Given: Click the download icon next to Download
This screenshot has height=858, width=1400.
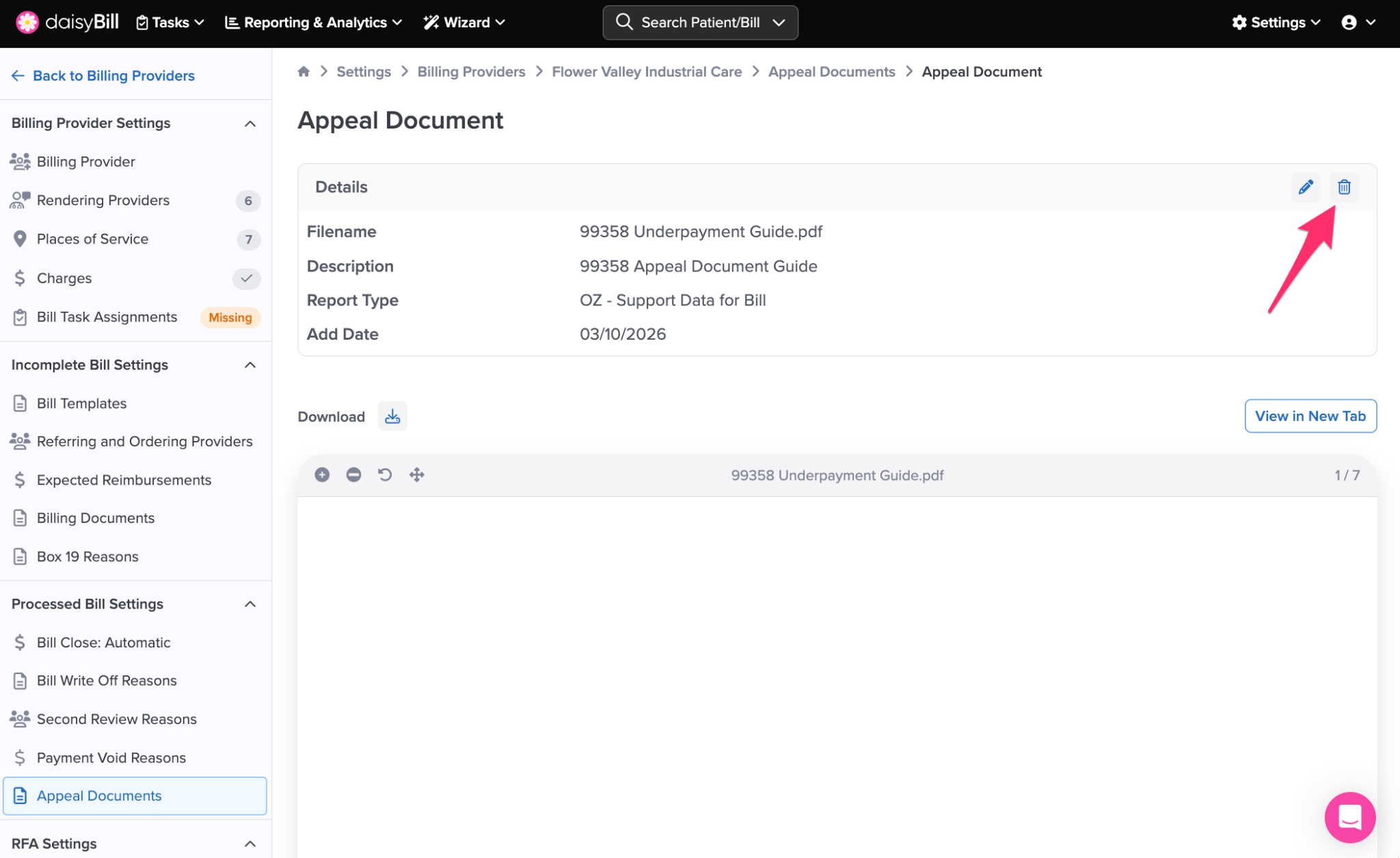Looking at the screenshot, I should tap(392, 416).
